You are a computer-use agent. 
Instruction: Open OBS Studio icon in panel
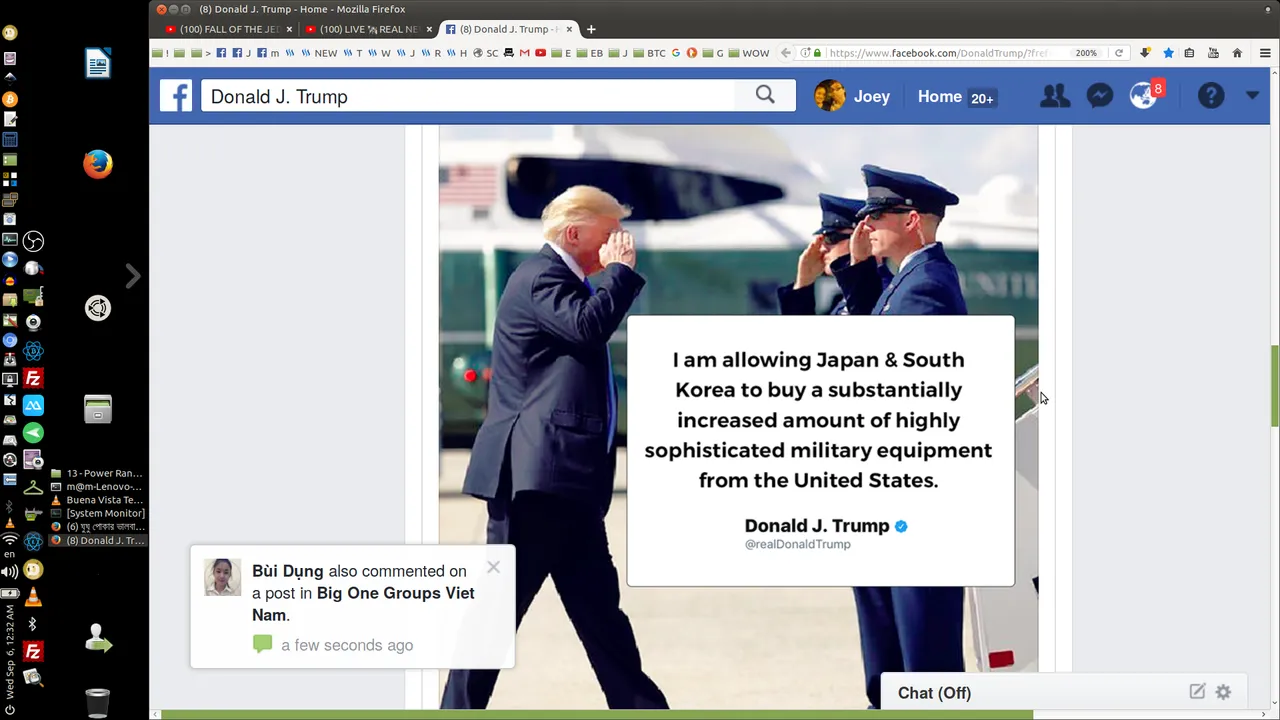pos(33,241)
